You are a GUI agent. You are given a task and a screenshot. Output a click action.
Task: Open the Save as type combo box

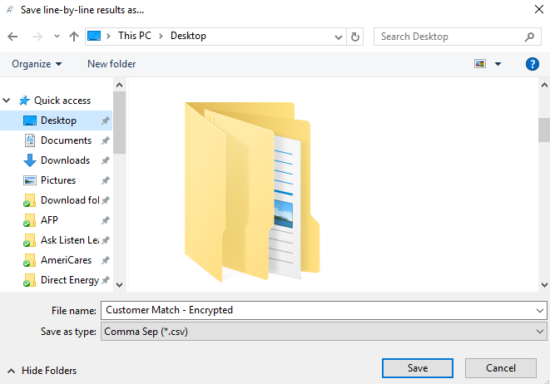[324, 331]
